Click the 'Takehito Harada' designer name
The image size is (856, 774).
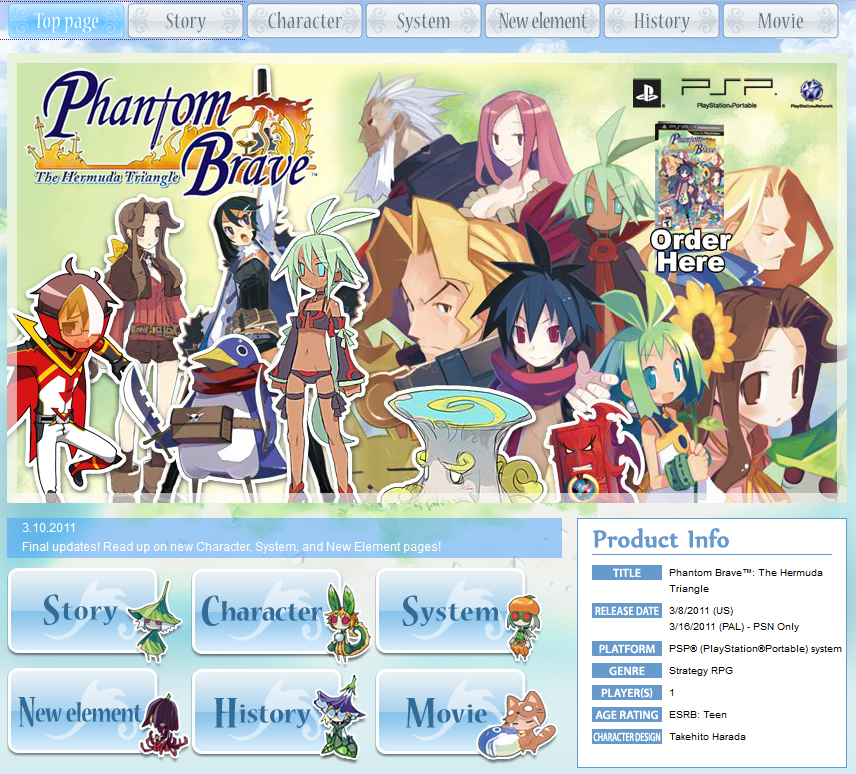(x=708, y=737)
